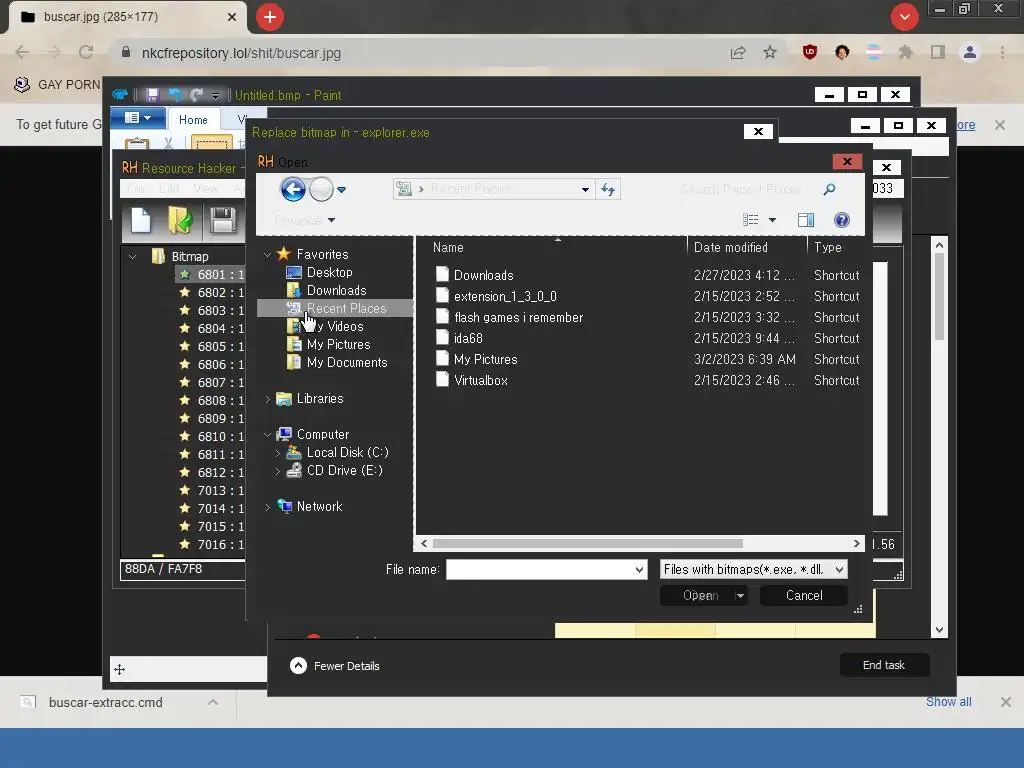Open the Chrome extensions puzzle icon
The image size is (1024, 768).
click(905, 52)
